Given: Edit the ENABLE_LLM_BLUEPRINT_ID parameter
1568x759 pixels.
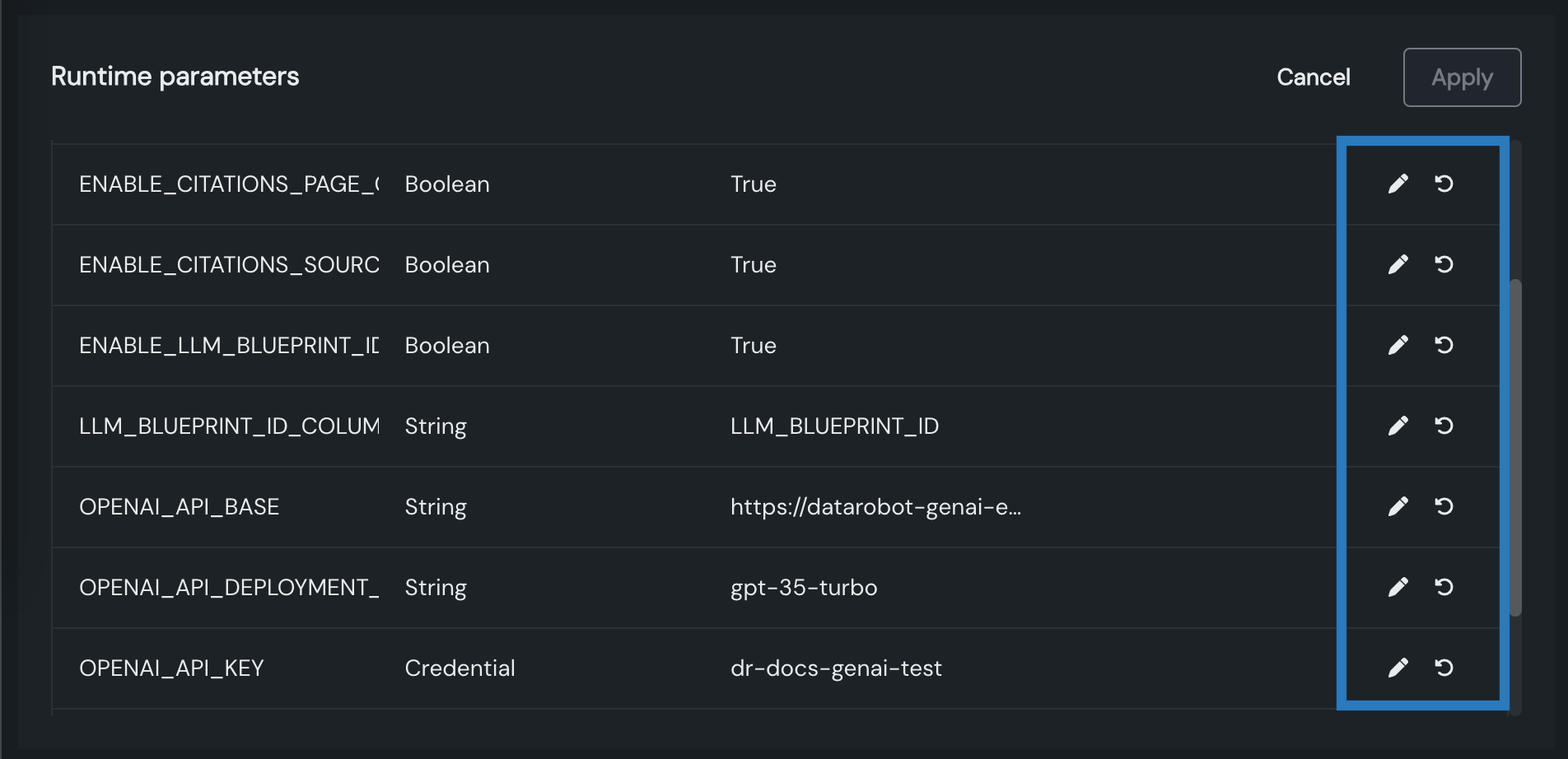Looking at the screenshot, I should [1398, 345].
